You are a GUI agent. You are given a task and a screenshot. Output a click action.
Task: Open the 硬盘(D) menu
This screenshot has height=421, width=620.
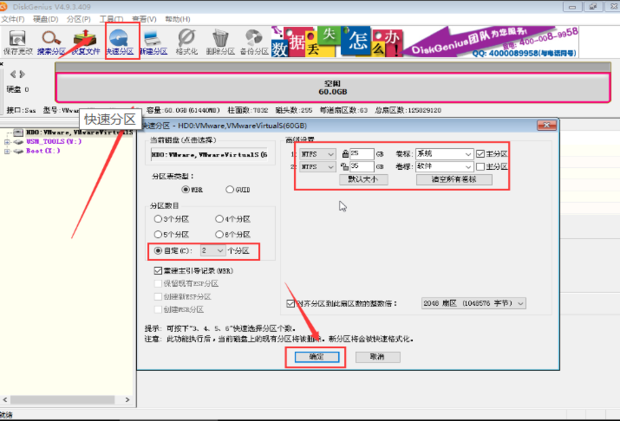click(x=45, y=19)
